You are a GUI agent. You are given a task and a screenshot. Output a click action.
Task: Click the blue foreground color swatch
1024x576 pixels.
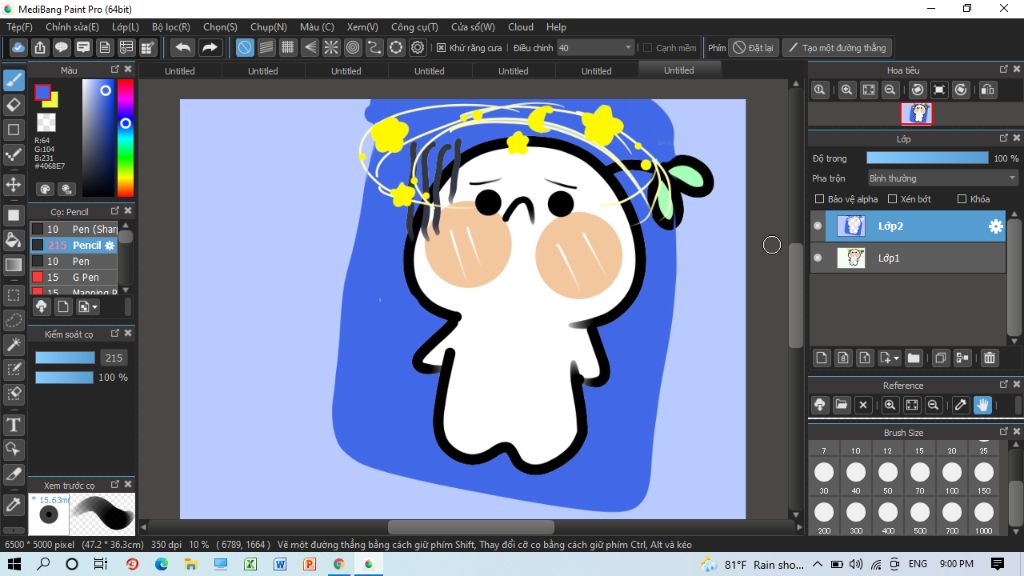(x=42, y=93)
